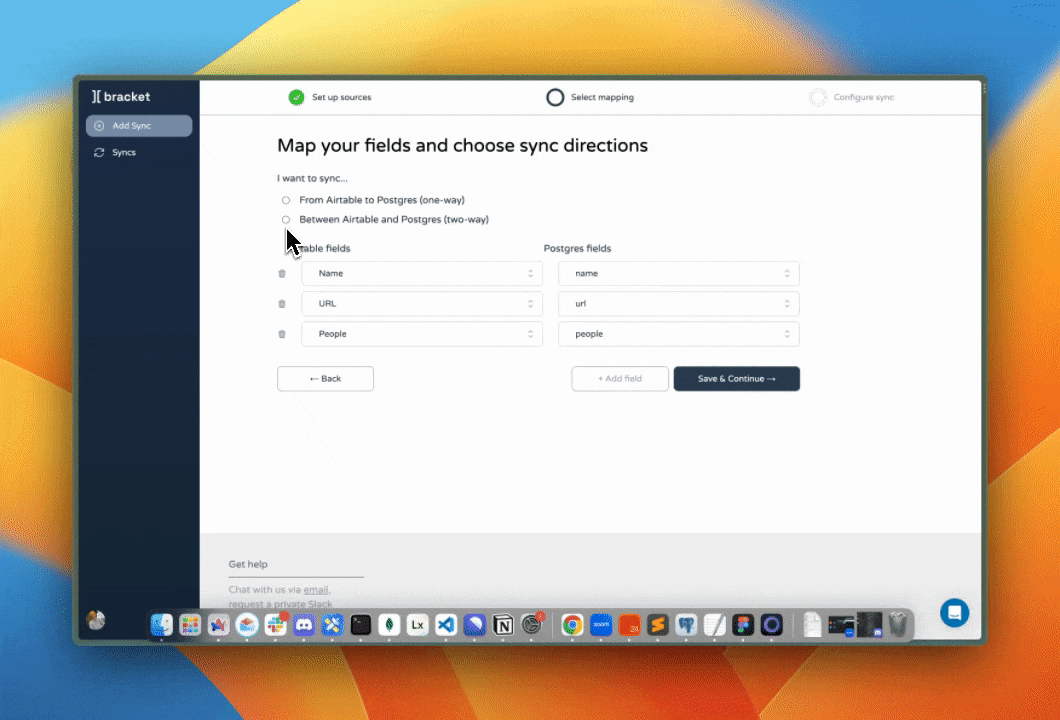Click the Map your fields heading
The width and height of the screenshot is (1060, 720).
[462, 146]
